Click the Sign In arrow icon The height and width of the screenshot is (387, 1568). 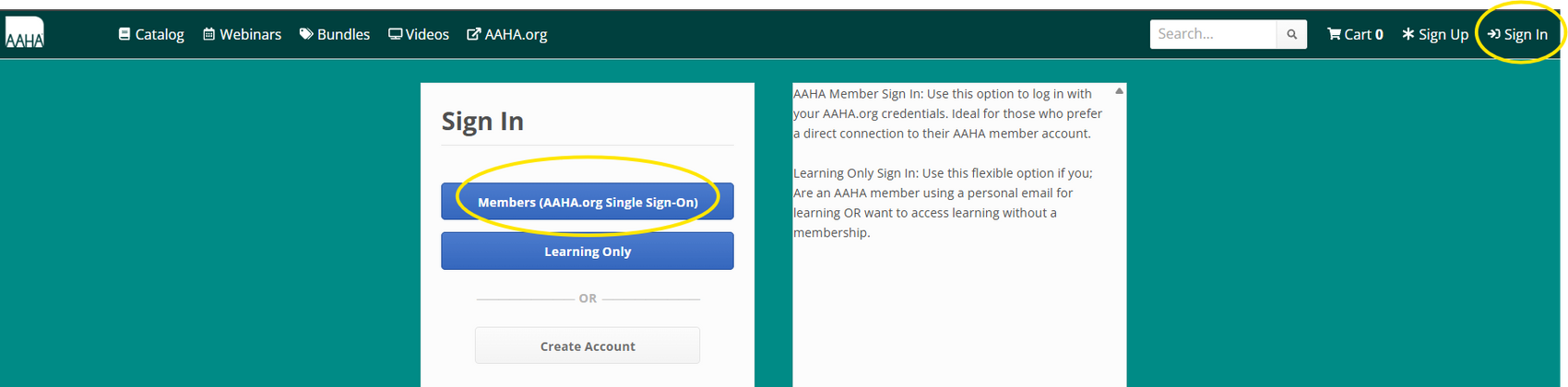[1494, 34]
